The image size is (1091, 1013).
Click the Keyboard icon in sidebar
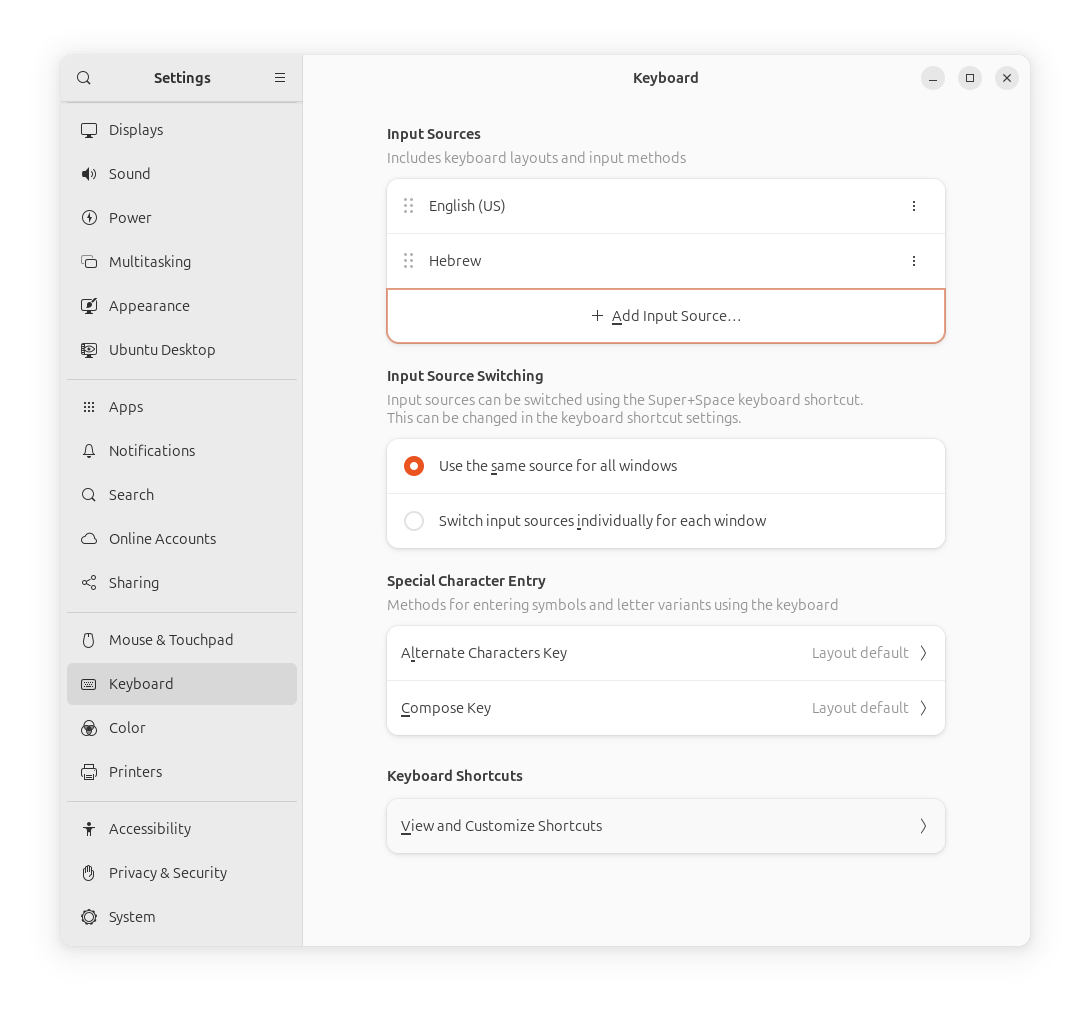(x=89, y=684)
